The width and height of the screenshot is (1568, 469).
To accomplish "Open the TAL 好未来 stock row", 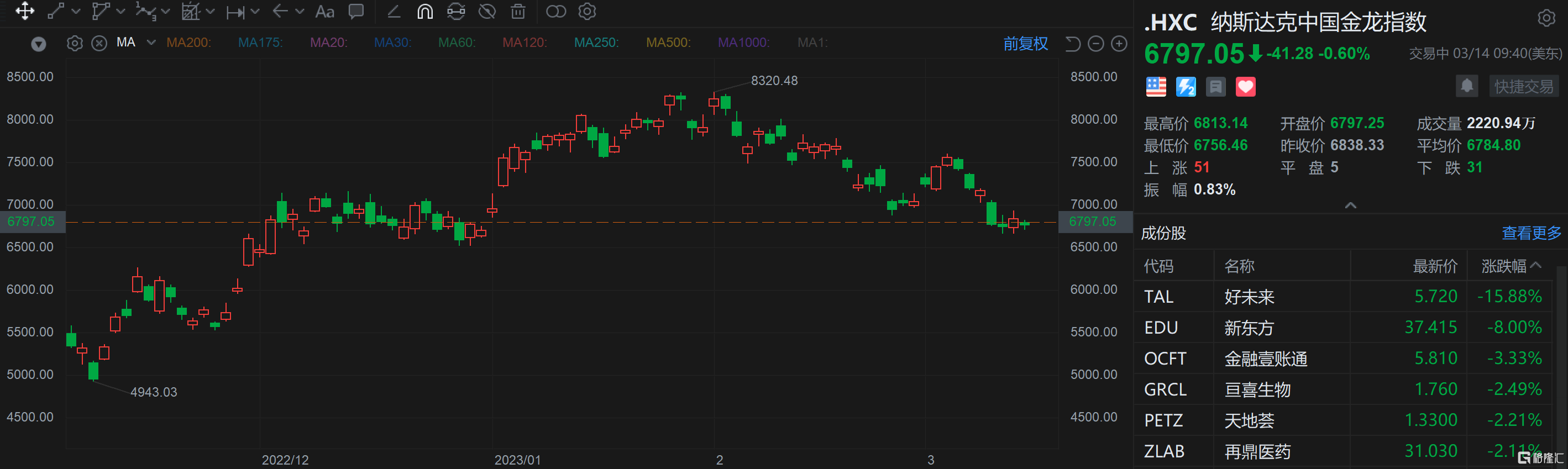I will click(1344, 297).
